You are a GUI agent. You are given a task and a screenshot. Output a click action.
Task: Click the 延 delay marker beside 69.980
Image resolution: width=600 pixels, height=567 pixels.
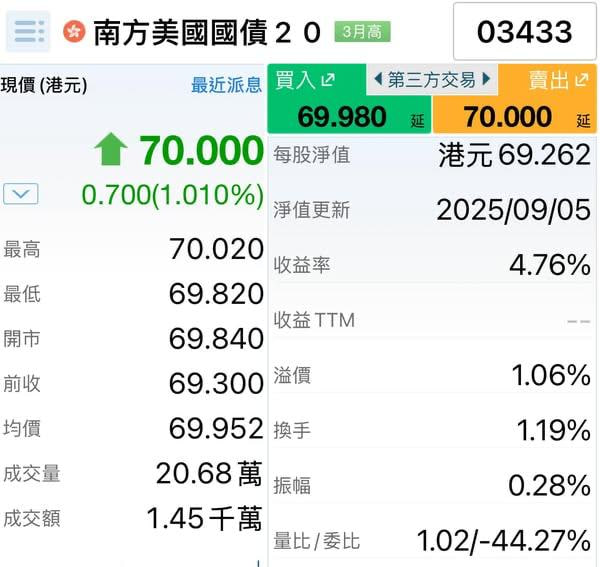coord(417,121)
